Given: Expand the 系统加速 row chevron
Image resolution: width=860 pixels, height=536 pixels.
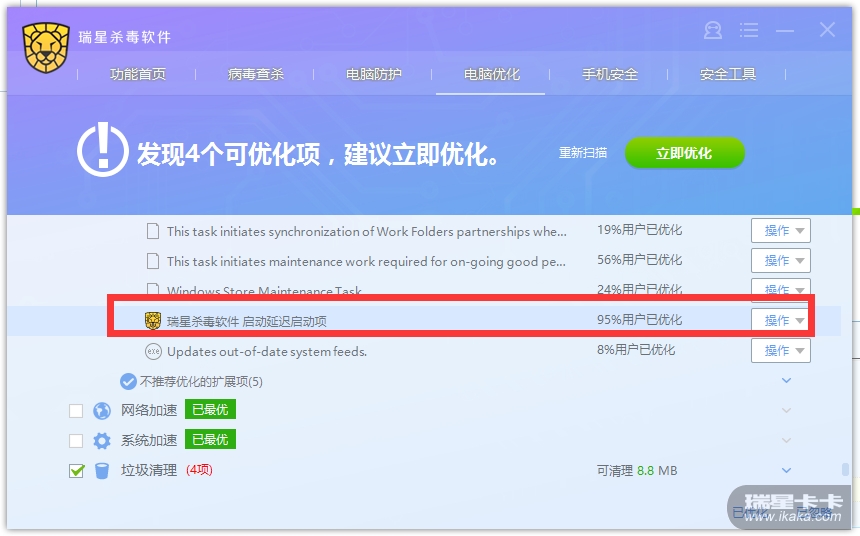Looking at the screenshot, I should (x=787, y=441).
